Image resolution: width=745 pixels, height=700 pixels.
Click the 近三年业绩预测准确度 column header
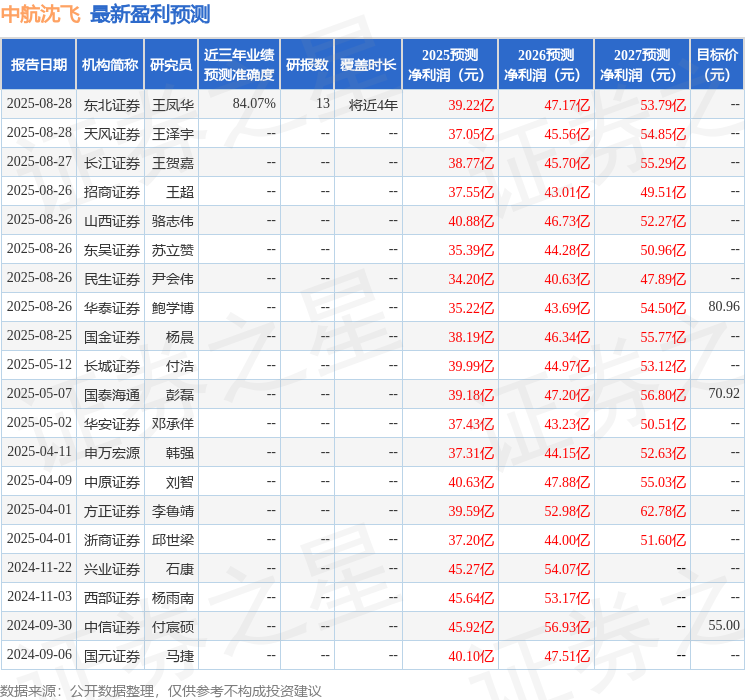239,65
